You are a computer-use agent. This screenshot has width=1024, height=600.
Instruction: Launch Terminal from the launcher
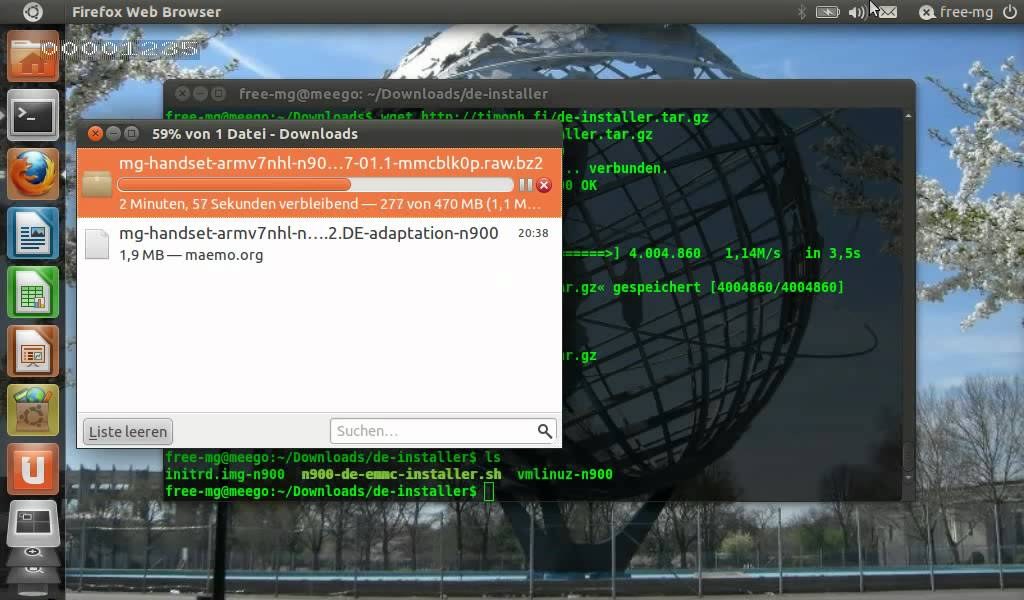(x=33, y=116)
